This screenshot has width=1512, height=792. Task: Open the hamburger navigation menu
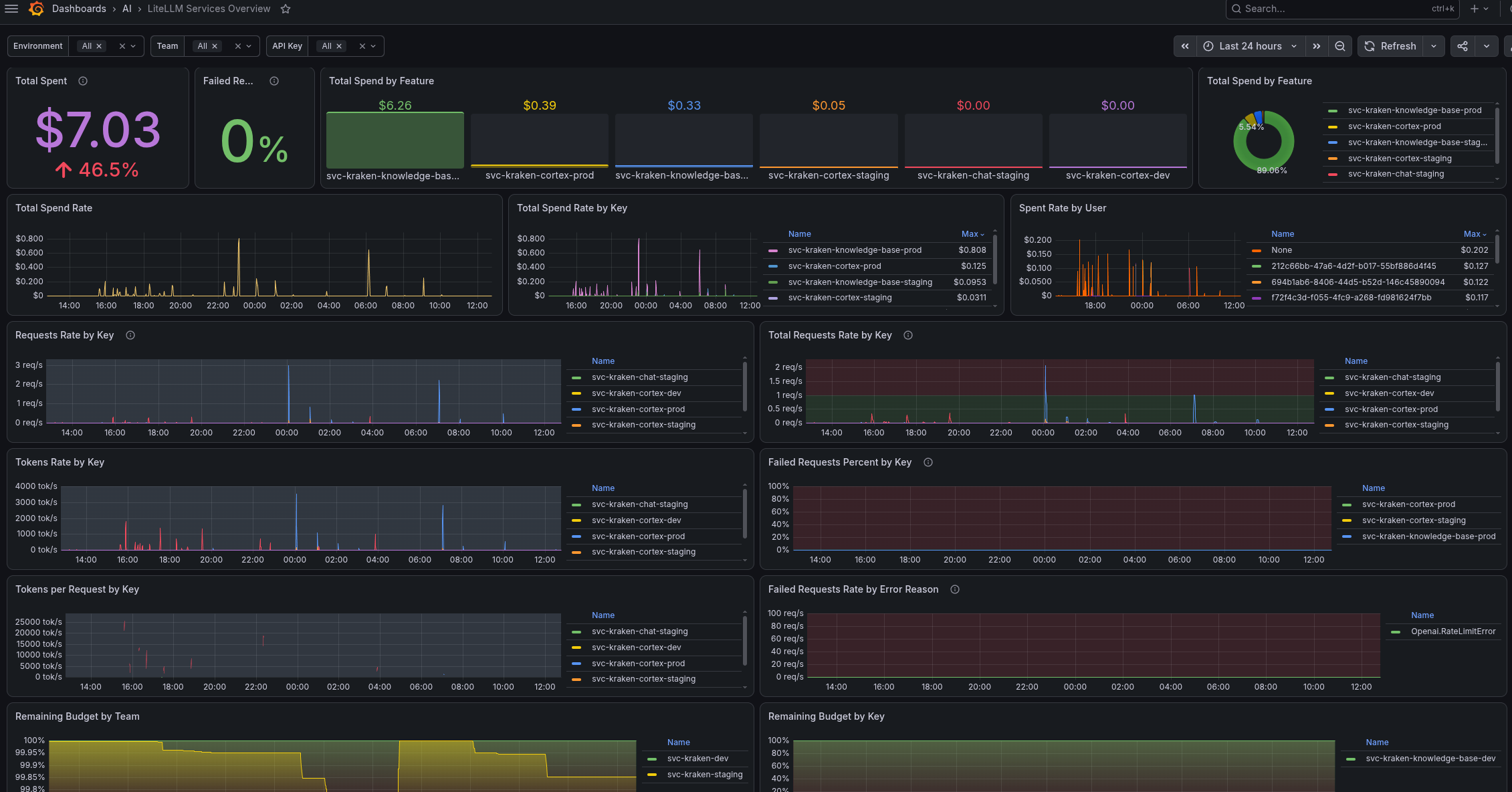pyautogui.click(x=11, y=9)
